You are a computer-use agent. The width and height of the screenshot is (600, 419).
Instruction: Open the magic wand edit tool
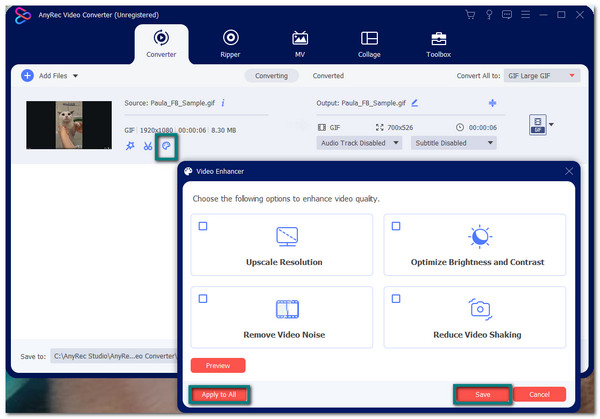(x=130, y=146)
